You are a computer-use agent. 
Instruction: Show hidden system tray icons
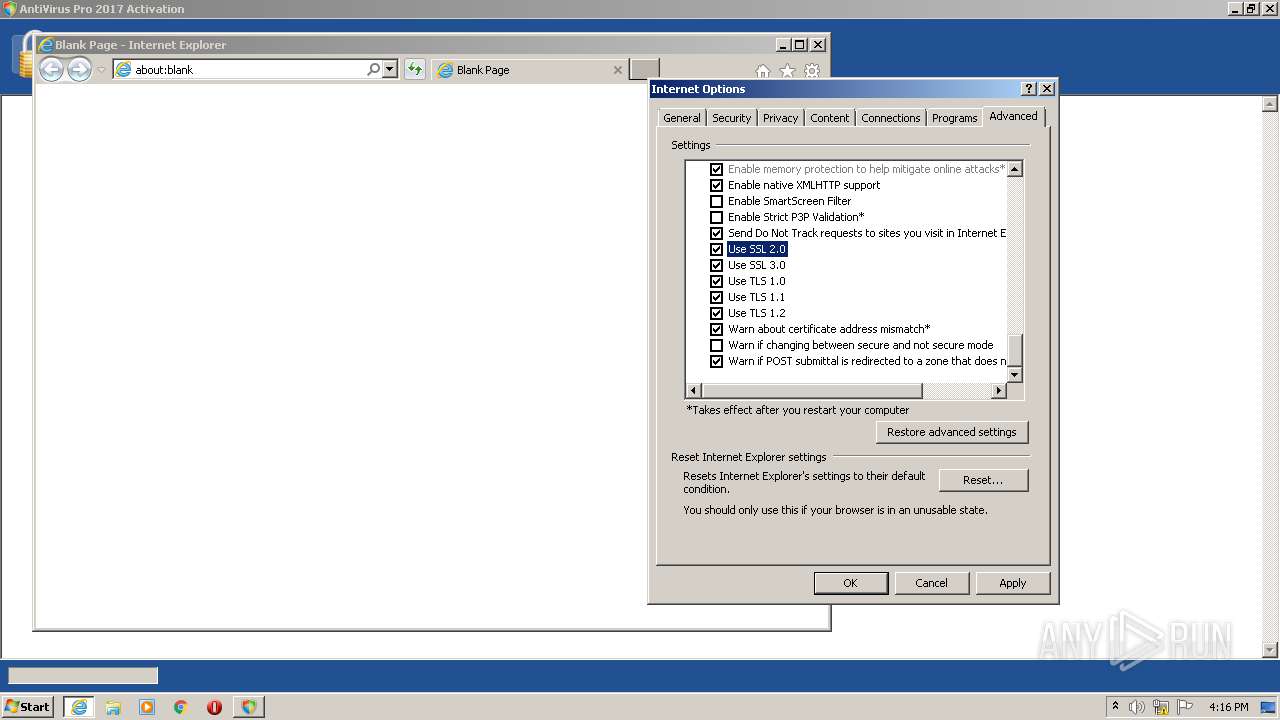coord(1116,706)
